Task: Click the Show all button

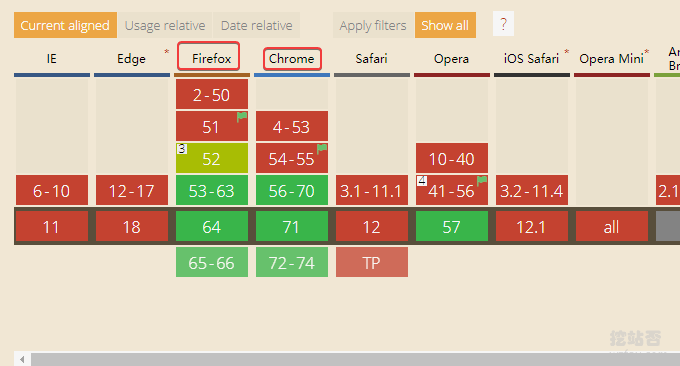Action: coord(445,25)
